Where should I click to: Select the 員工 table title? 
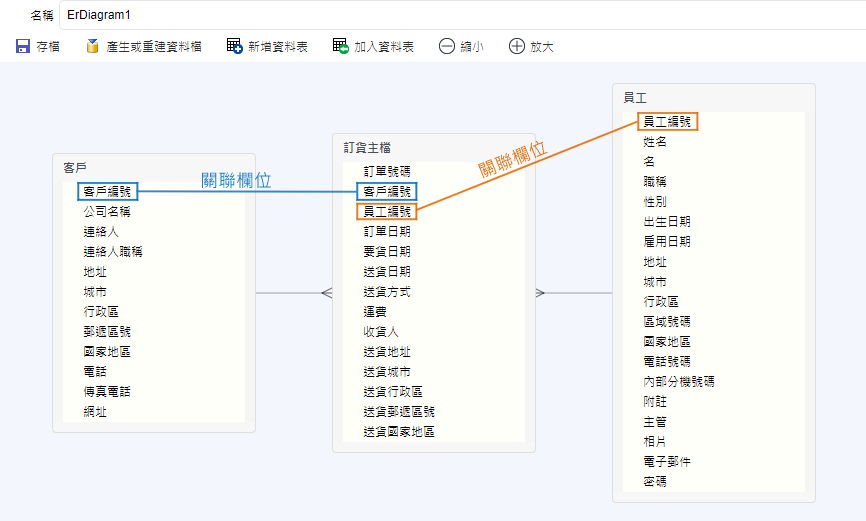pyautogui.click(x=635, y=98)
